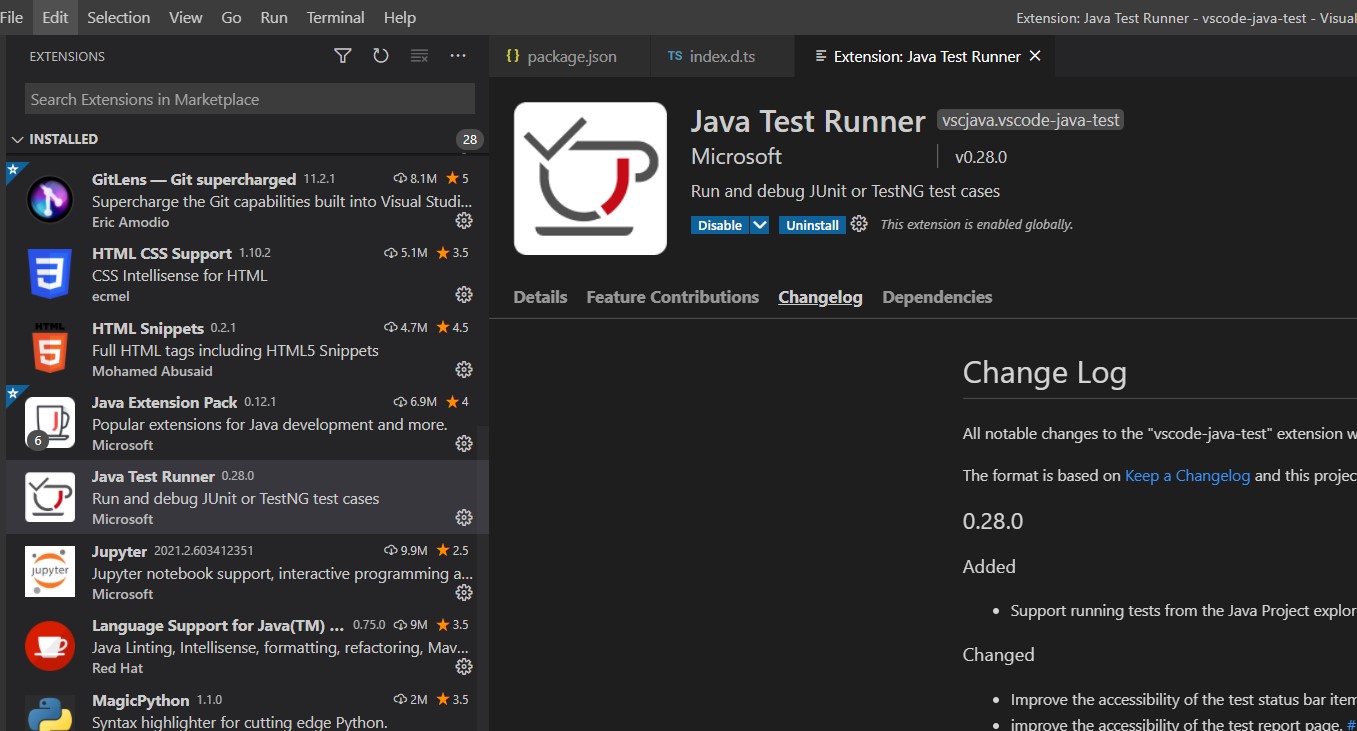Select Language Support for Java icon
Image resolution: width=1357 pixels, height=731 pixels.
(x=50, y=645)
